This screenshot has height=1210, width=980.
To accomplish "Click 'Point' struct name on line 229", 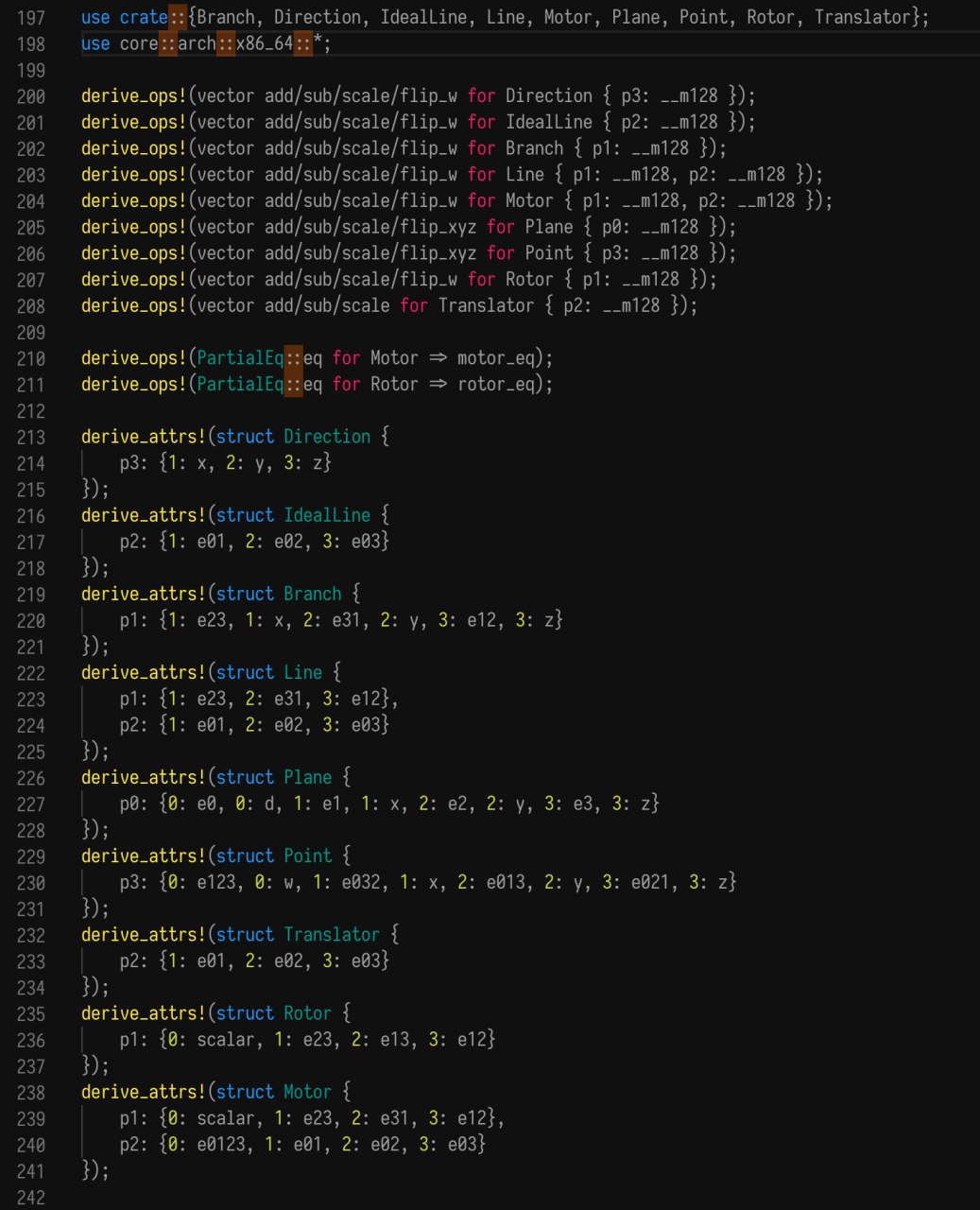I will click(x=308, y=856).
